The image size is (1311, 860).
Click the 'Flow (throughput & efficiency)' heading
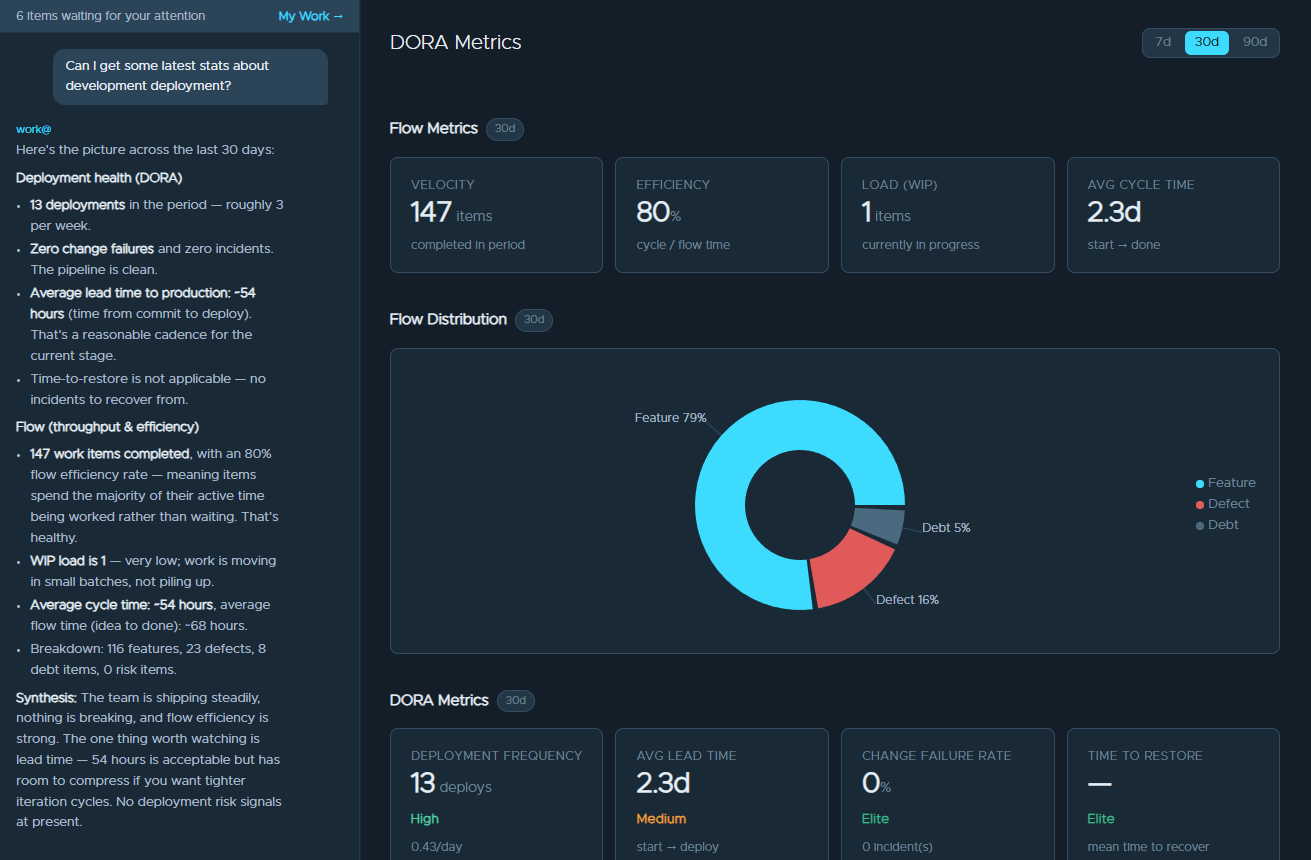108,426
